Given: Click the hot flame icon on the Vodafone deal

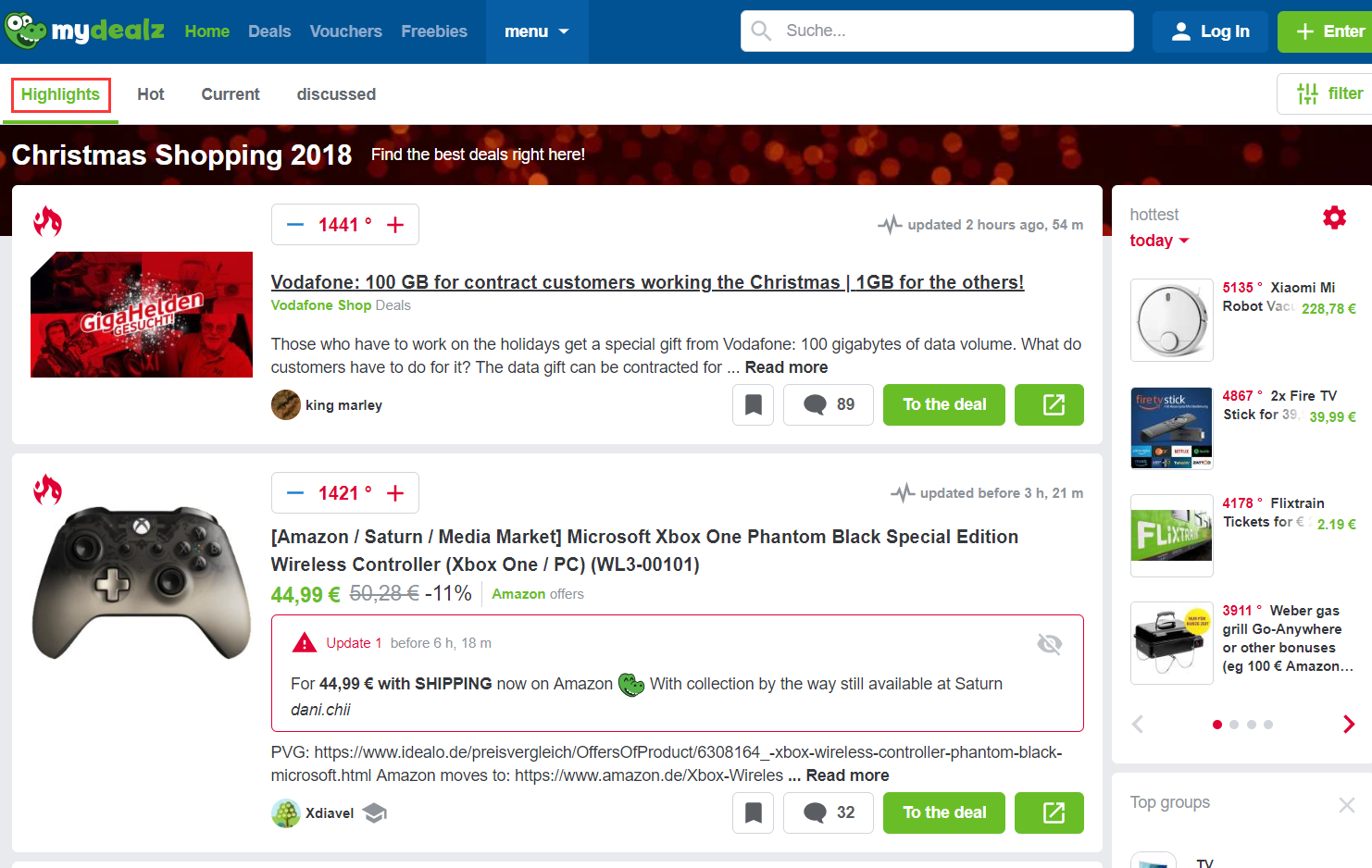Looking at the screenshot, I should click(x=47, y=221).
